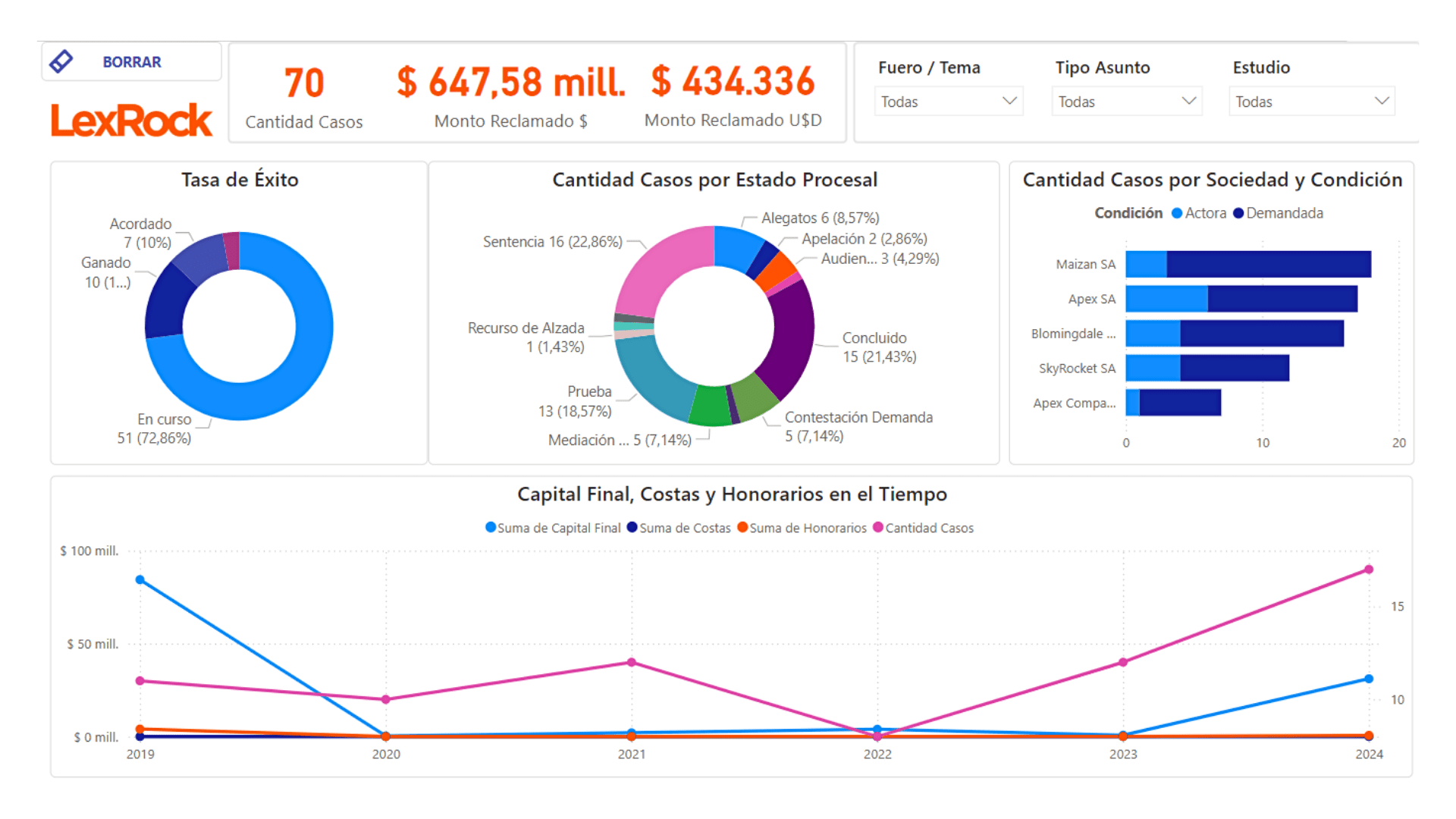Click Suma de Costas legend dot
Image resolution: width=1456 pixels, height=819 pixels.
tap(632, 527)
